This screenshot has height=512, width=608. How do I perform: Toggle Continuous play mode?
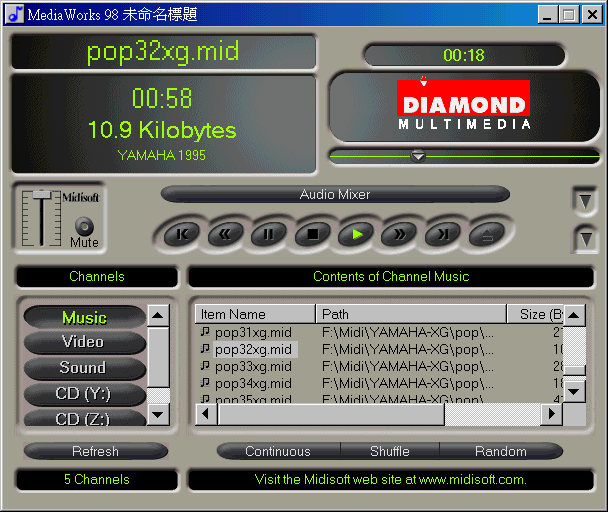pyautogui.click(x=278, y=451)
